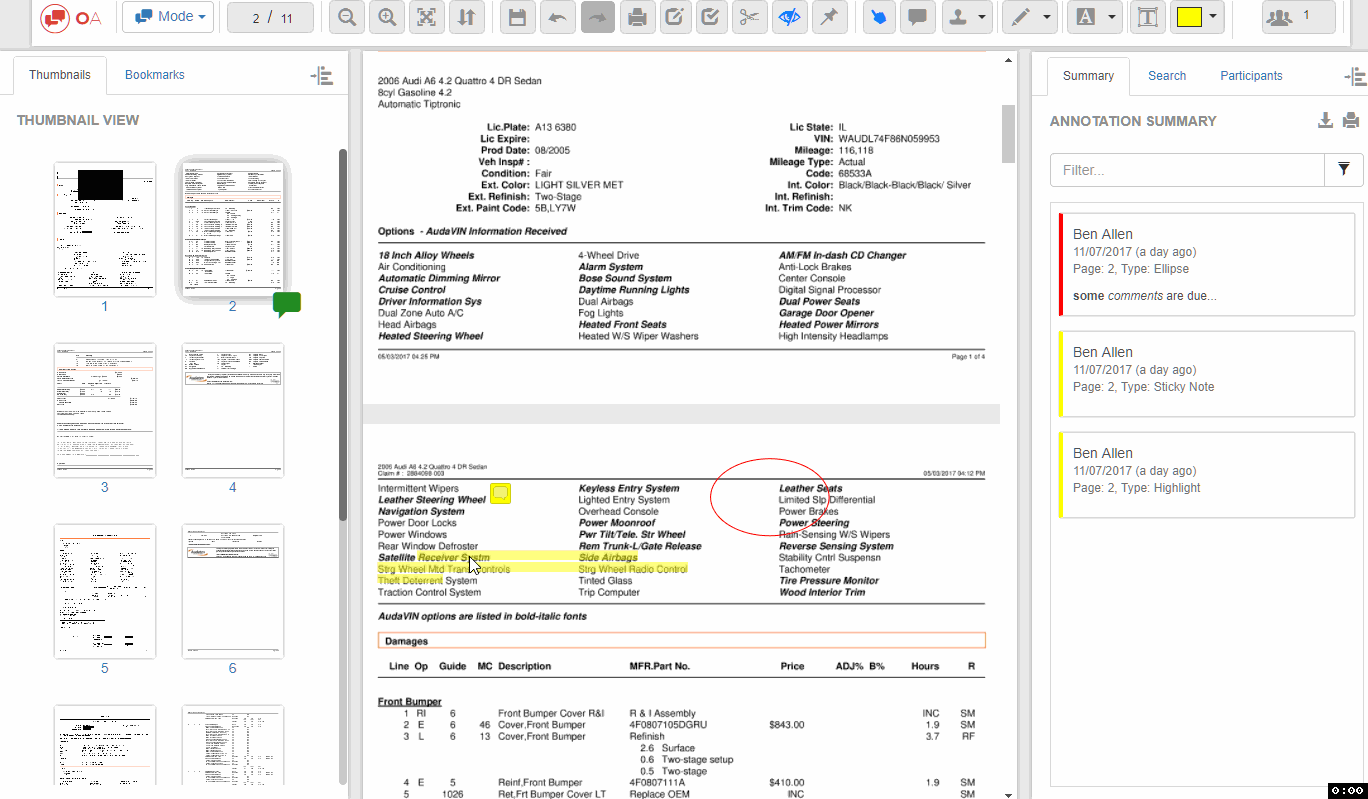Expand the color picker dropdown arrow
The height and width of the screenshot is (799, 1368).
1214,17
